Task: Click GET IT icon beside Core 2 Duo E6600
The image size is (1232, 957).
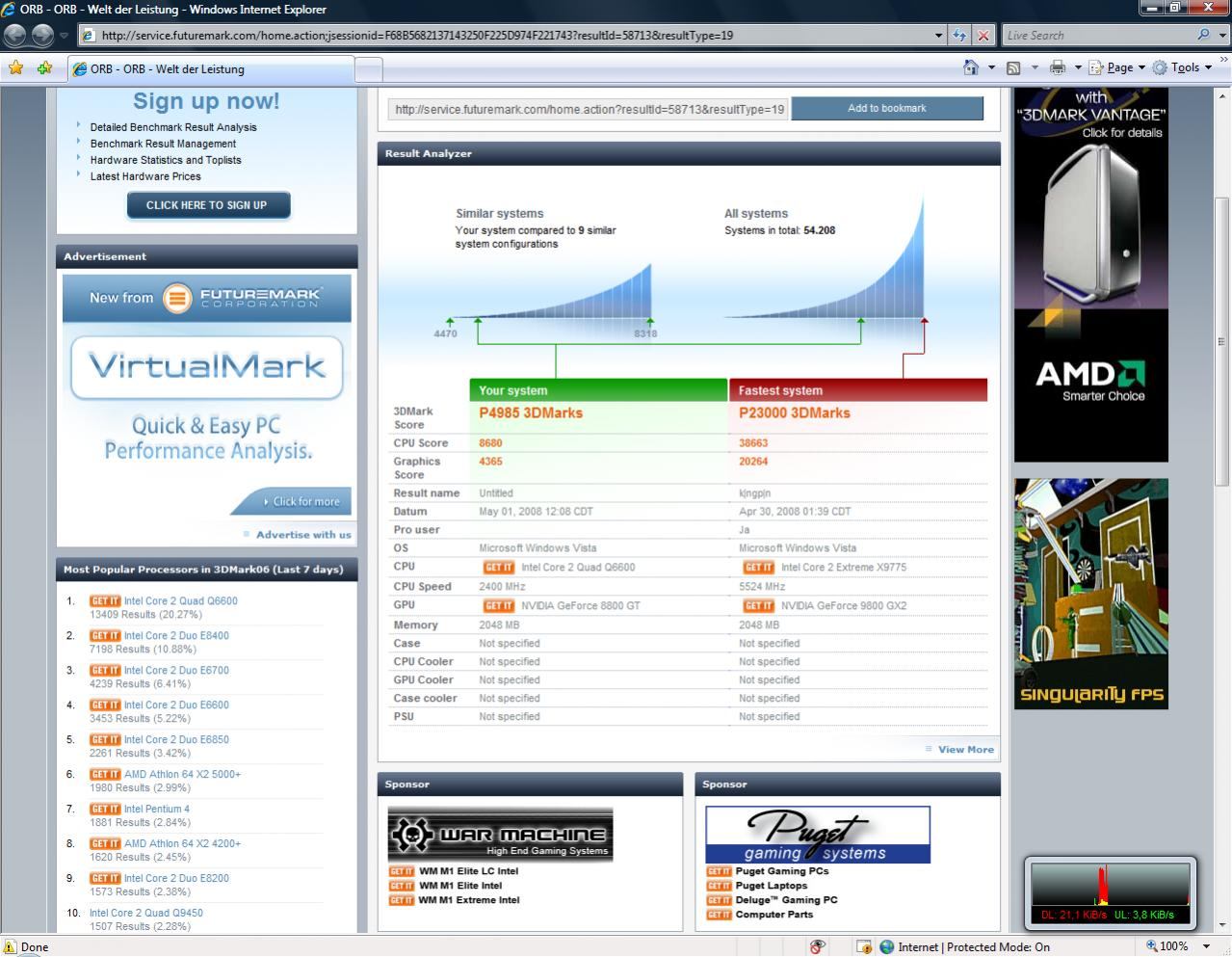Action: [105, 705]
